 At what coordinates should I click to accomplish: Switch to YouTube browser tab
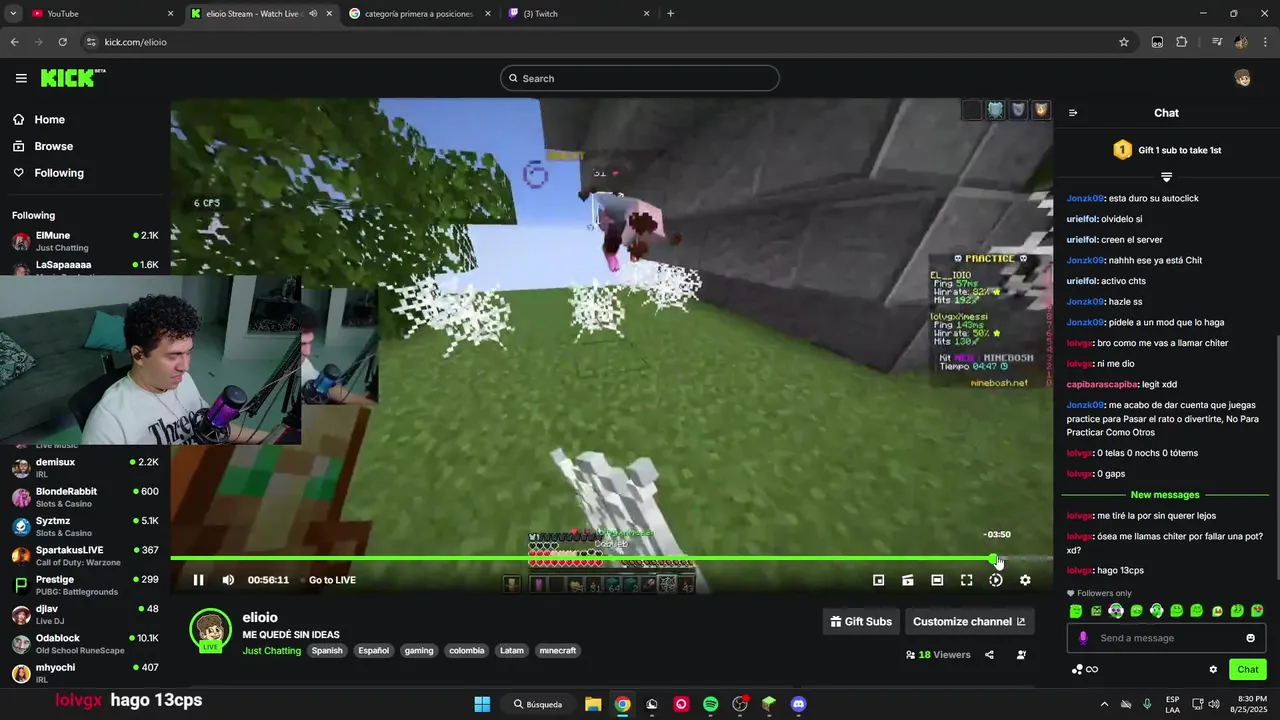click(103, 14)
